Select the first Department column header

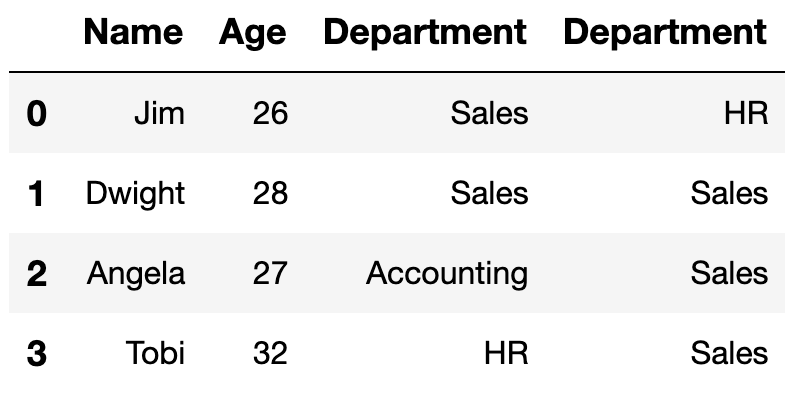425,34
